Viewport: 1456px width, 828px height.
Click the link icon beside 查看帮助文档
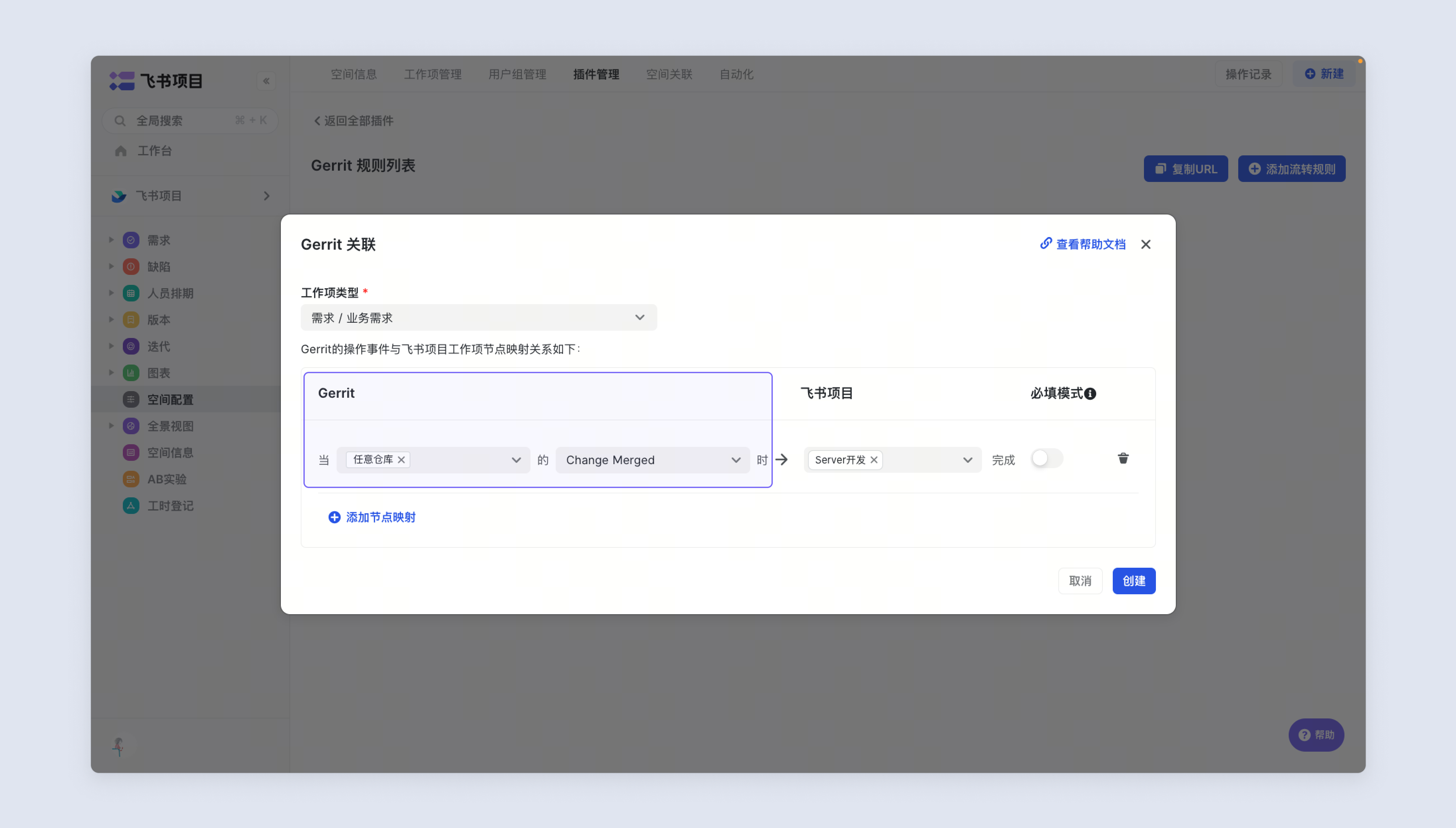click(x=1045, y=243)
